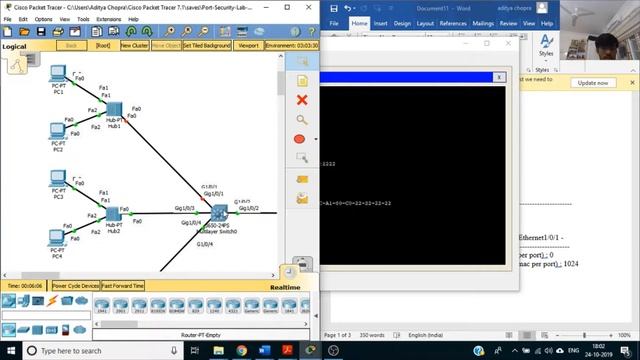
Task: Switch Word to Web Layout view
Action: pos(544,335)
